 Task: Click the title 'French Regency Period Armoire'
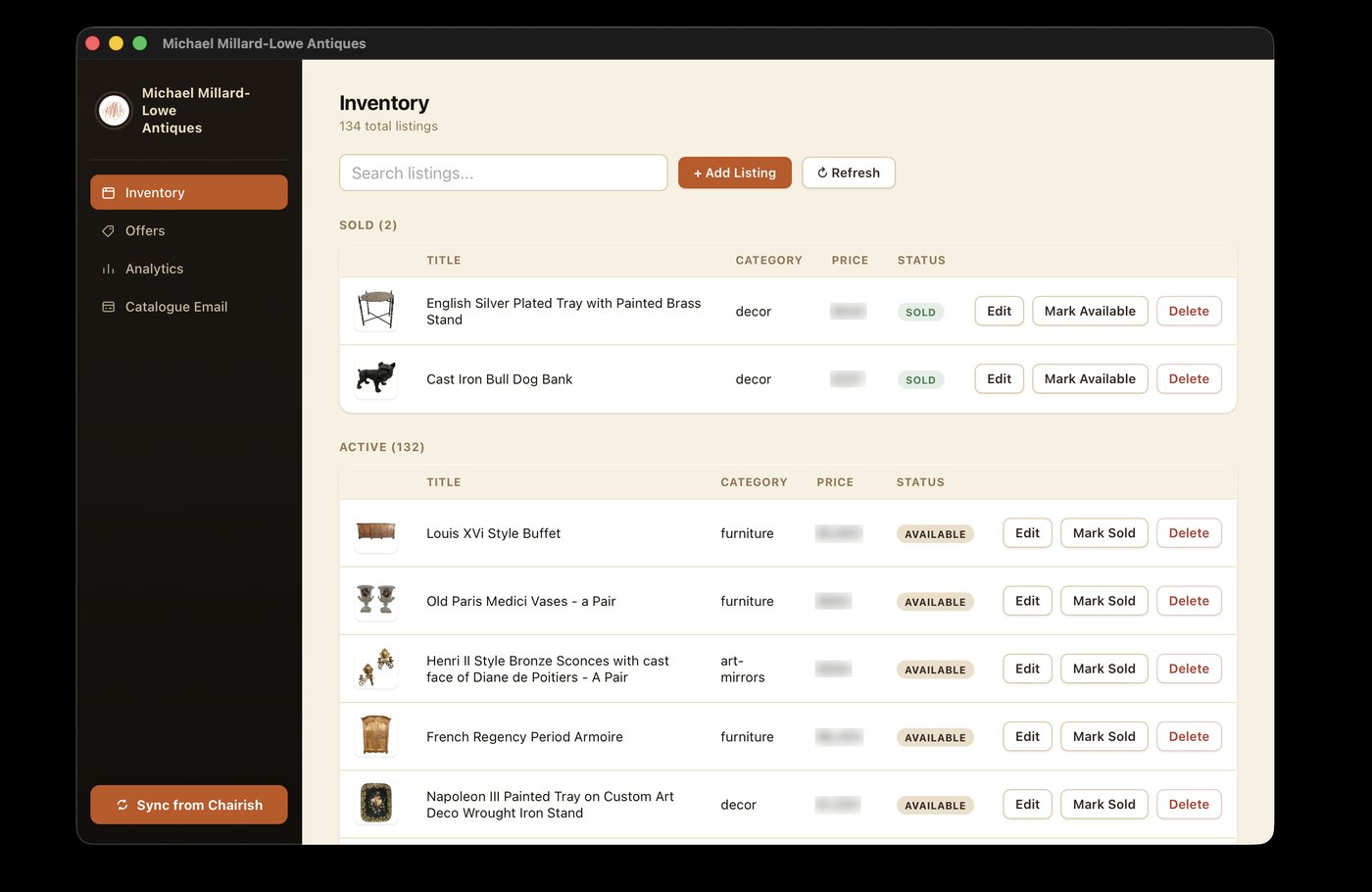tap(524, 737)
